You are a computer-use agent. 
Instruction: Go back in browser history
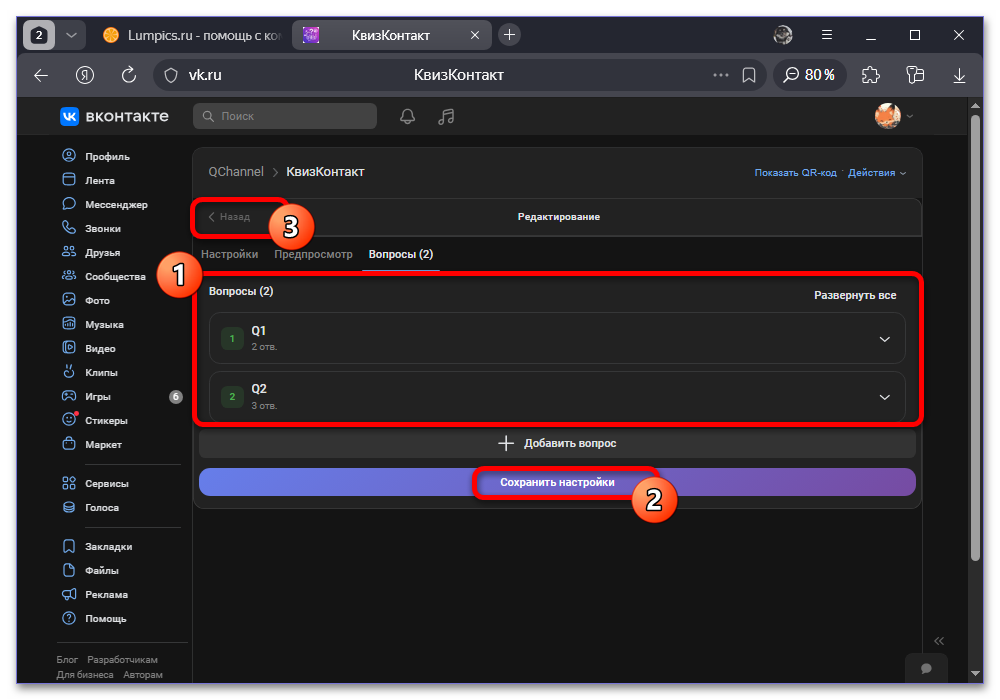click(41, 75)
